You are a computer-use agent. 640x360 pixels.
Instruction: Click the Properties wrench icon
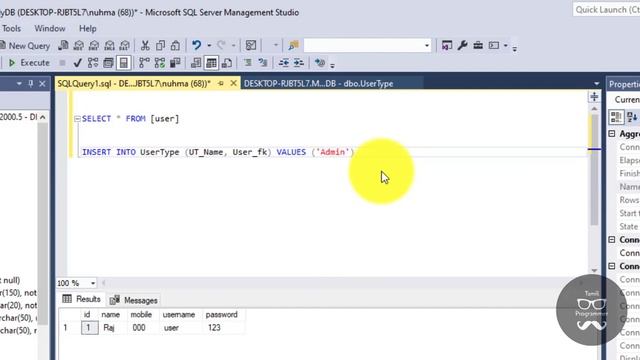pyautogui.click(x=462, y=45)
